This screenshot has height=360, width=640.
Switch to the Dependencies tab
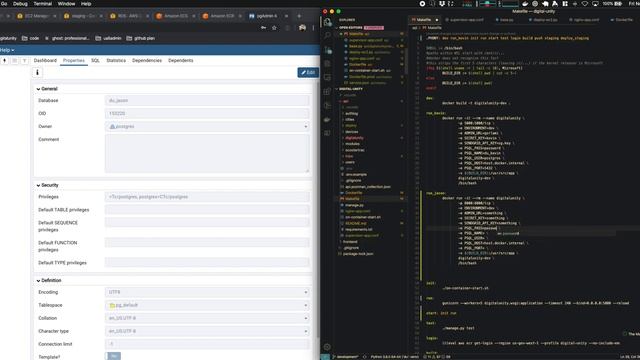tap(147, 60)
